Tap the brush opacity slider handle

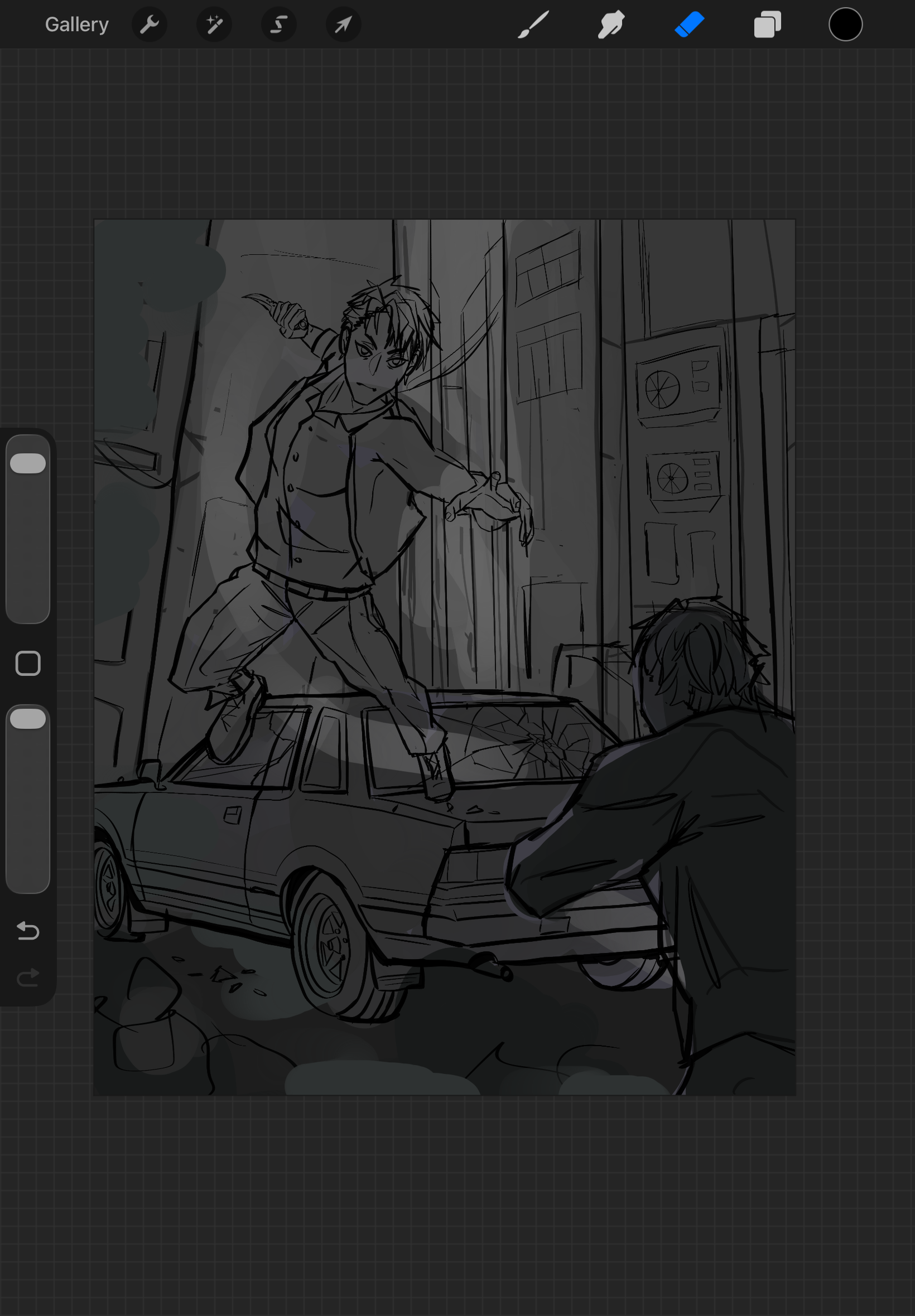coord(28,718)
